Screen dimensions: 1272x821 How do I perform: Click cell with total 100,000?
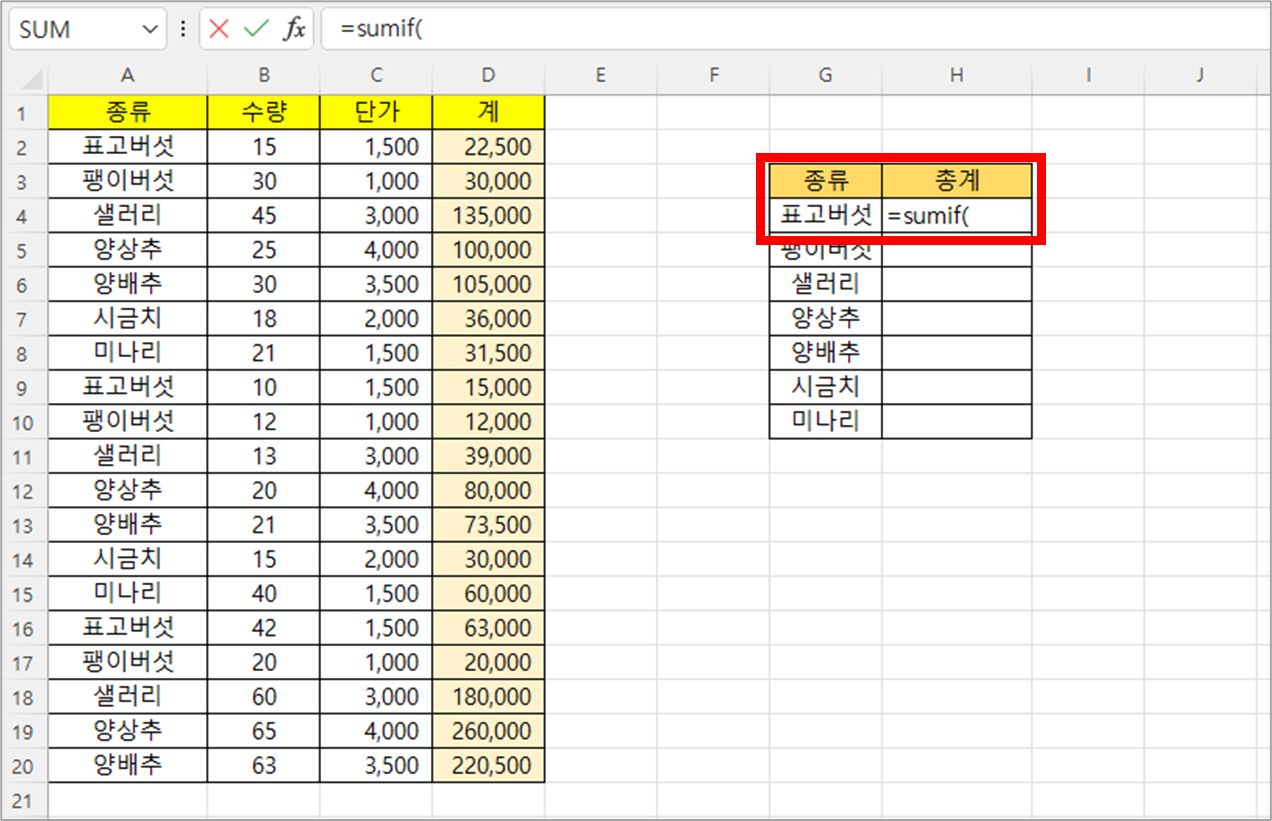coord(488,250)
